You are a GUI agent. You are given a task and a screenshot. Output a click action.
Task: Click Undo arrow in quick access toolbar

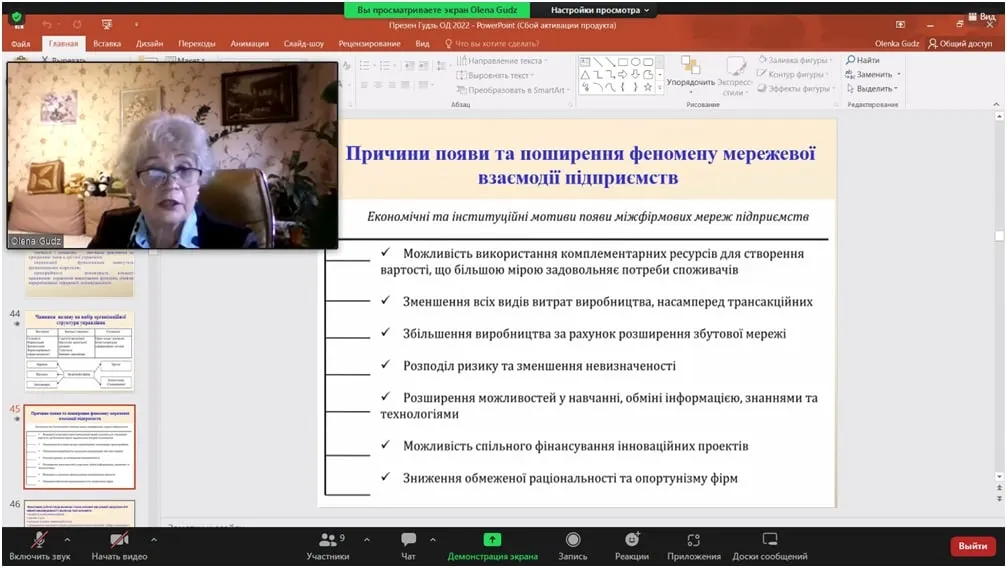pos(47,24)
